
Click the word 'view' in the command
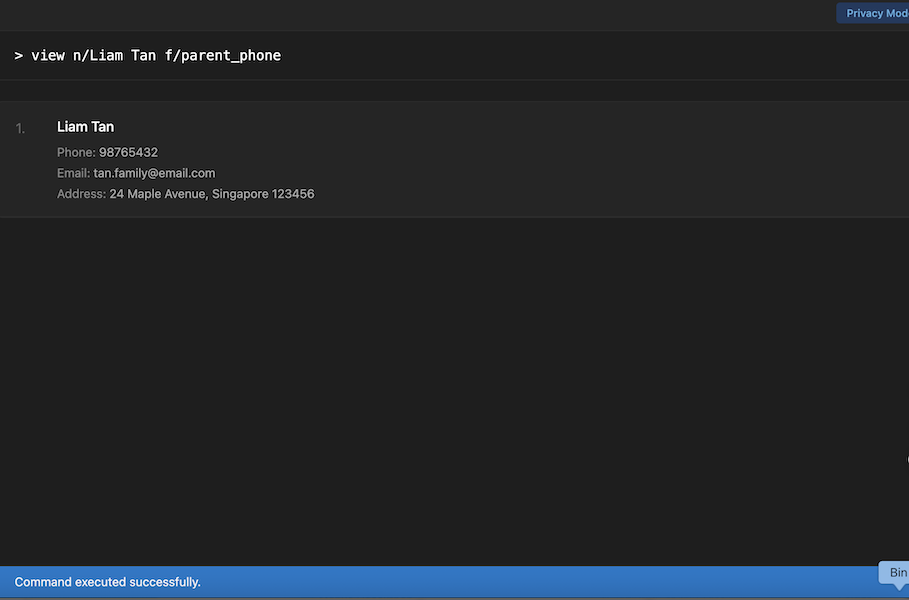(x=48, y=56)
